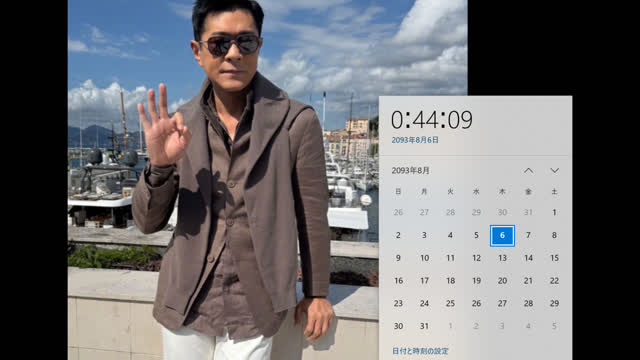640x360 pixels.
Task: Select day 19 in the calendar
Action: pos(476,281)
